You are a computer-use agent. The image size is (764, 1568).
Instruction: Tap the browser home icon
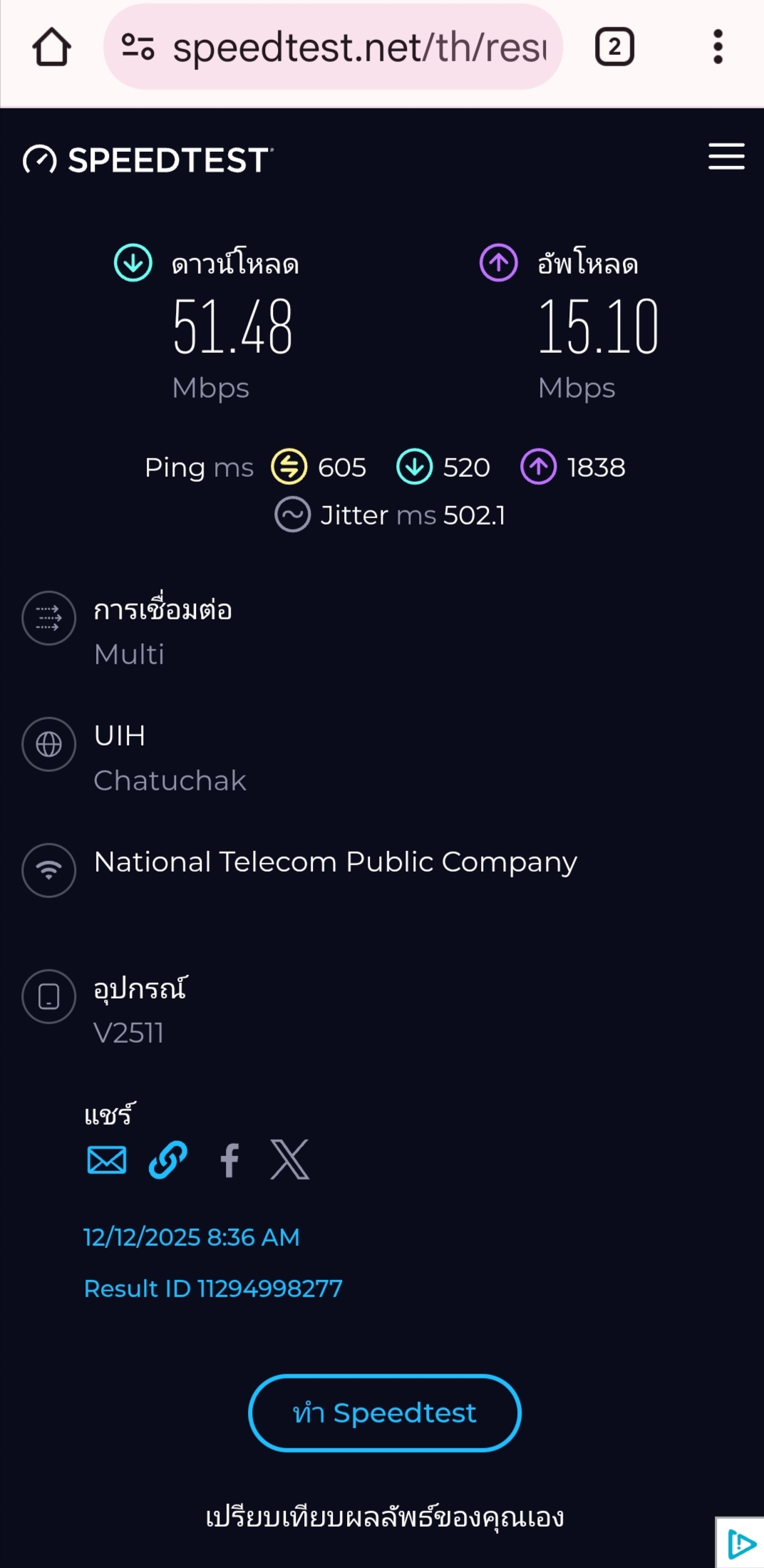coord(52,47)
